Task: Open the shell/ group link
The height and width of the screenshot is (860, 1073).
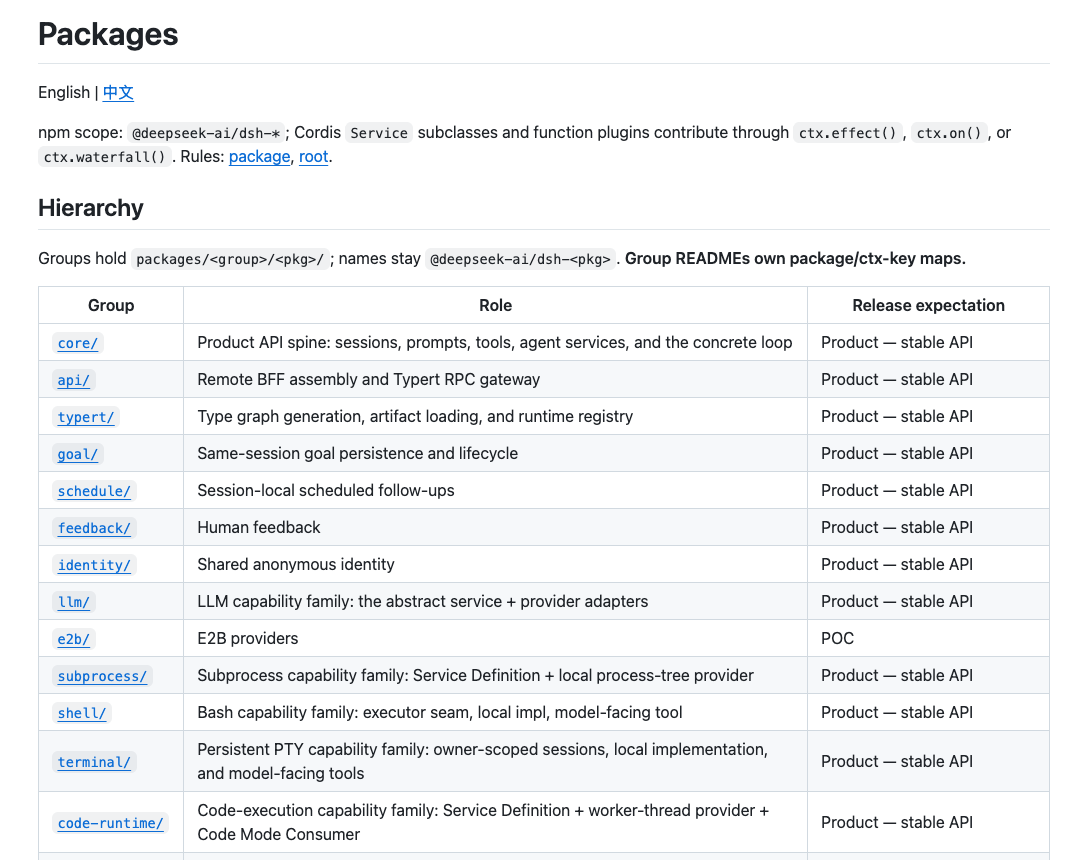Action: (x=81, y=712)
